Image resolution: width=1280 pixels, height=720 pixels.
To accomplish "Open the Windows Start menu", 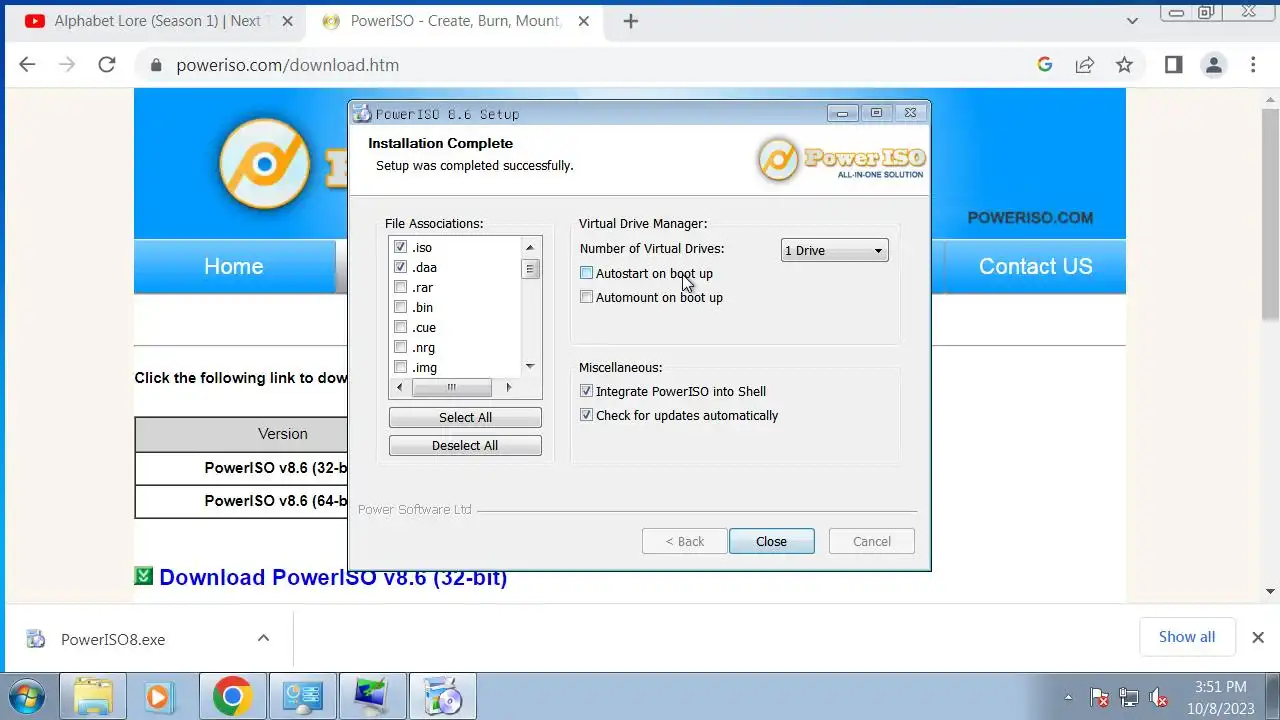I will click(26, 697).
